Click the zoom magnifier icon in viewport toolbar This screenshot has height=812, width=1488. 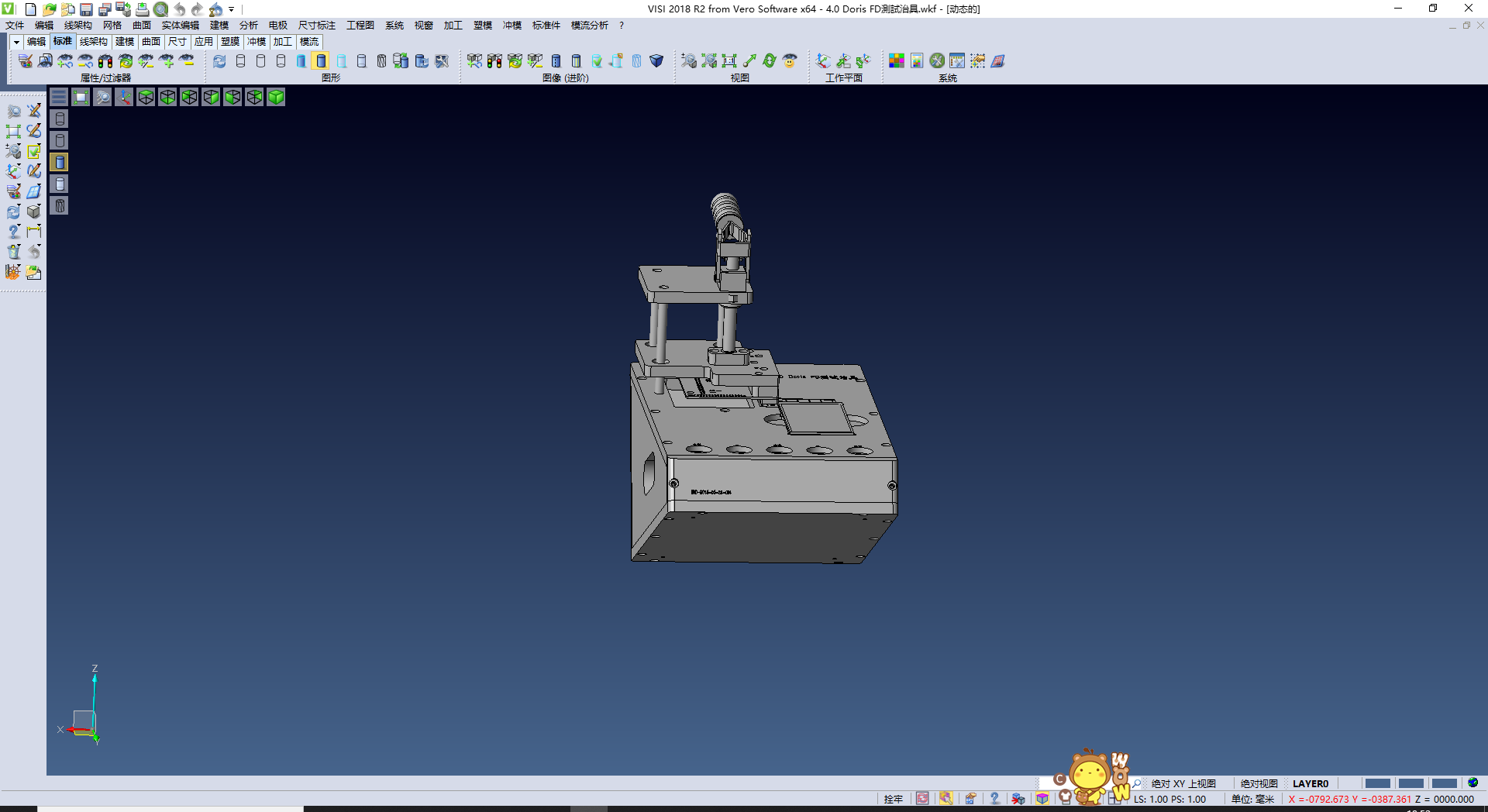coord(102,97)
